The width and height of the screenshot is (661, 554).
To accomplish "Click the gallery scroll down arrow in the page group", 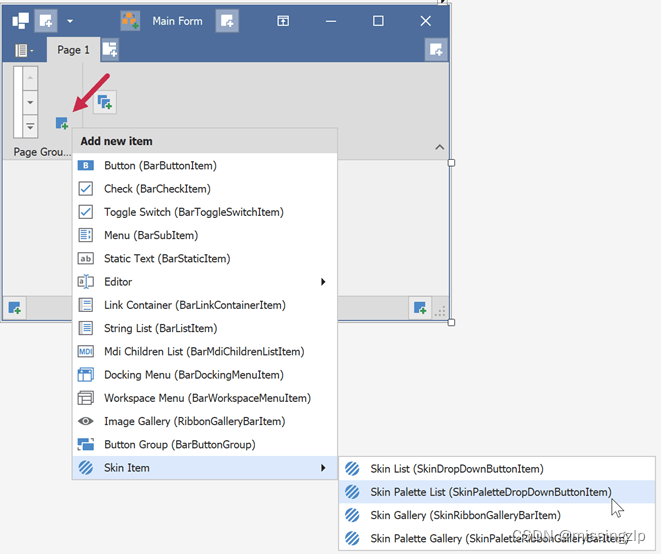I will click(x=30, y=102).
